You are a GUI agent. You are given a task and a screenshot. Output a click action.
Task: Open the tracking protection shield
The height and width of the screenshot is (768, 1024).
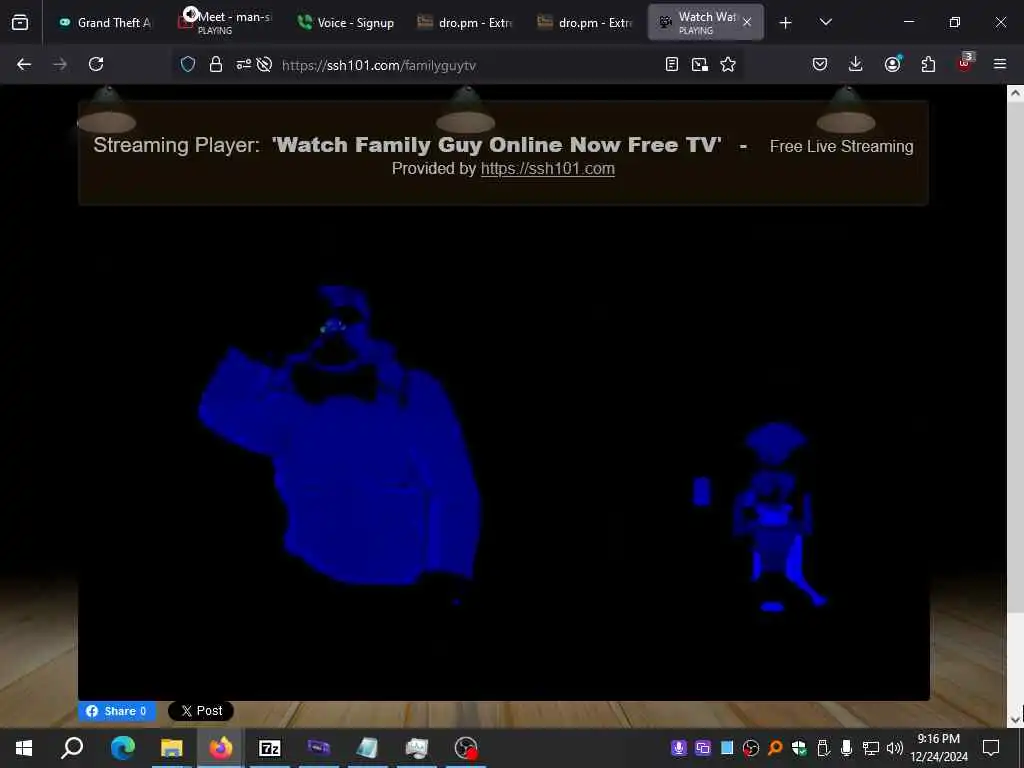188,64
